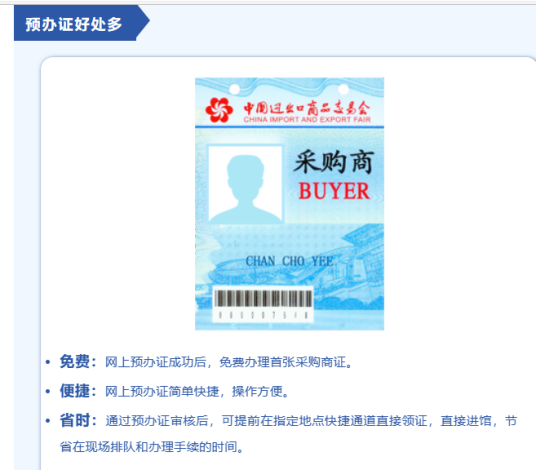
Task: Click the text 通过预办证审核后 line
Action: click(311, 421)
